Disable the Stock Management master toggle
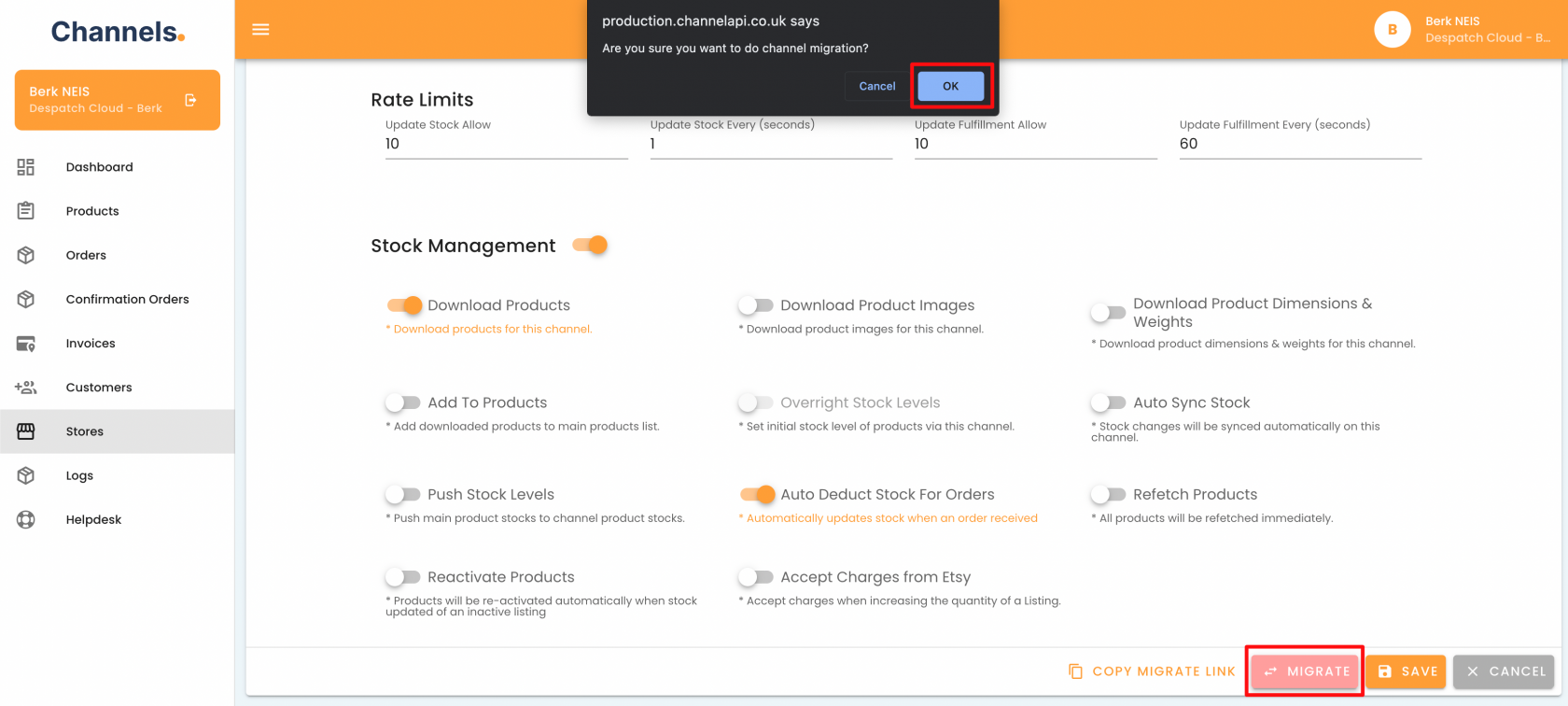Viewport: 1568px width, 706px height. coord(591,246)
